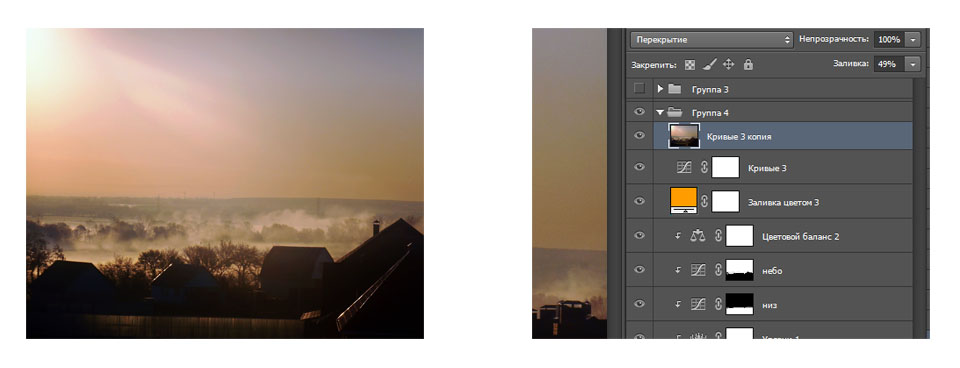The height and width of the screenshot is (368, 960).
Task: Select the Кривые 3 layer mask thumbnail
Action: (726, 167)
